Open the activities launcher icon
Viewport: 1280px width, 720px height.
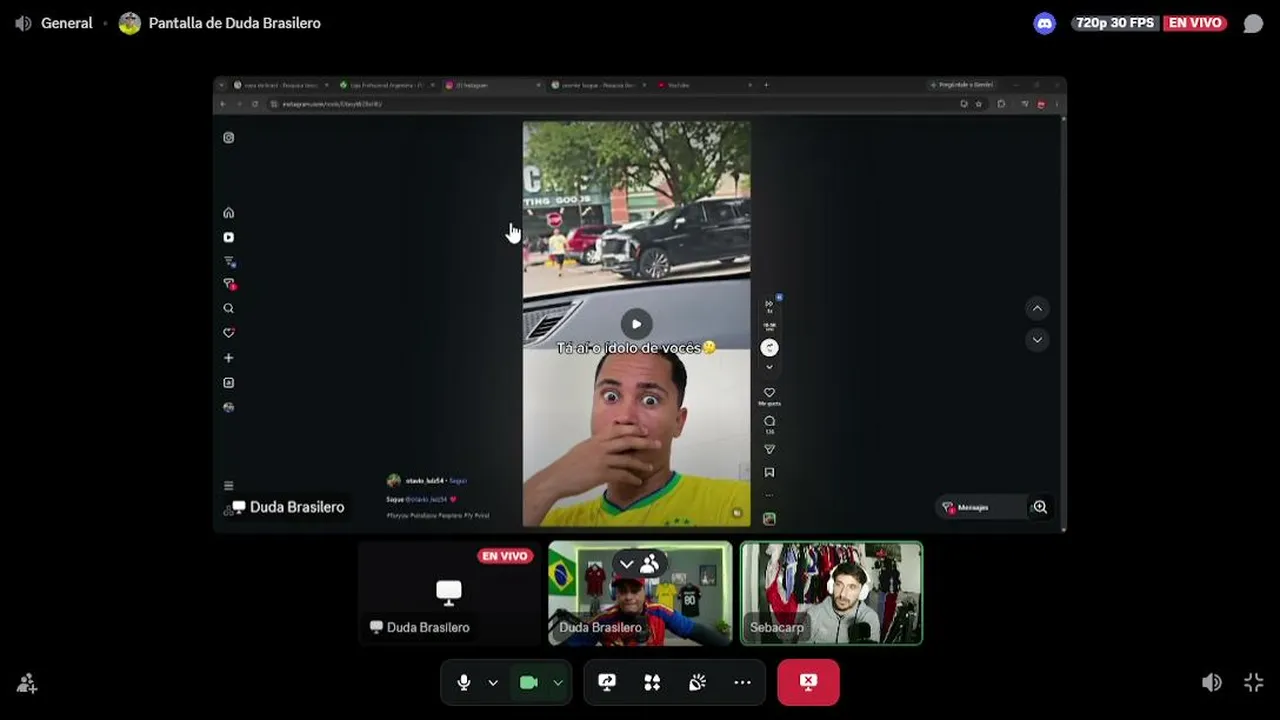(652, 682)
